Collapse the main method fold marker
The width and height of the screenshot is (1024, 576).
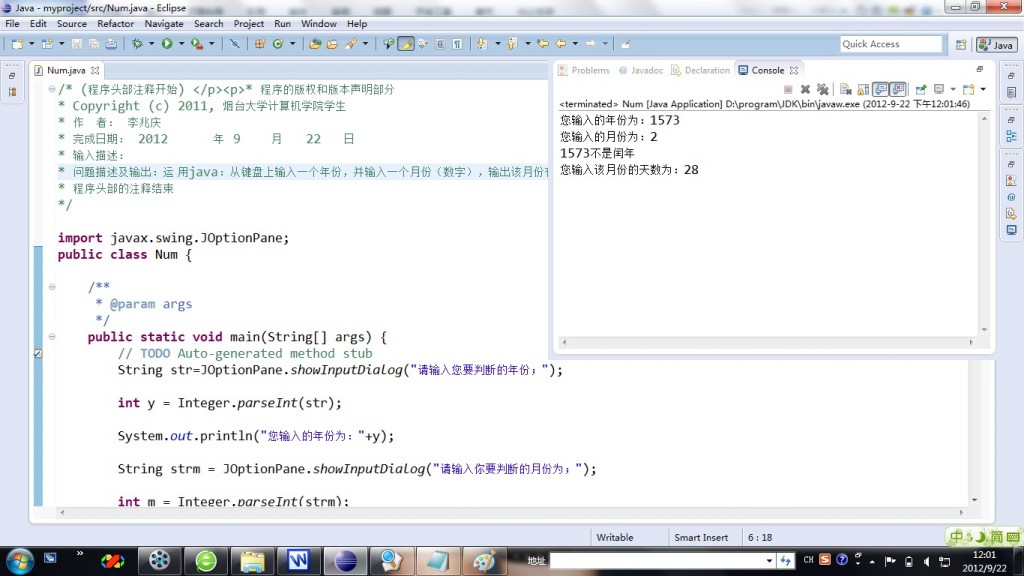(52, 336)
